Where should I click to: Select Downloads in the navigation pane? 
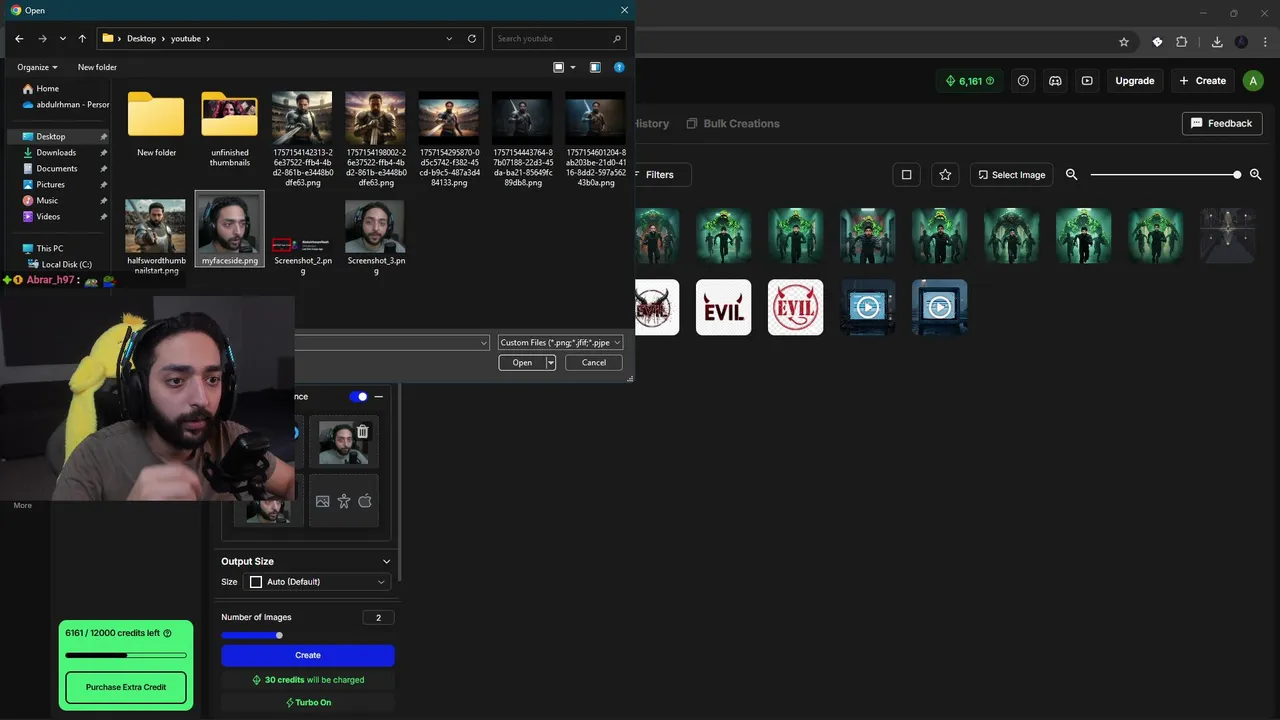(x=58, y=152)
